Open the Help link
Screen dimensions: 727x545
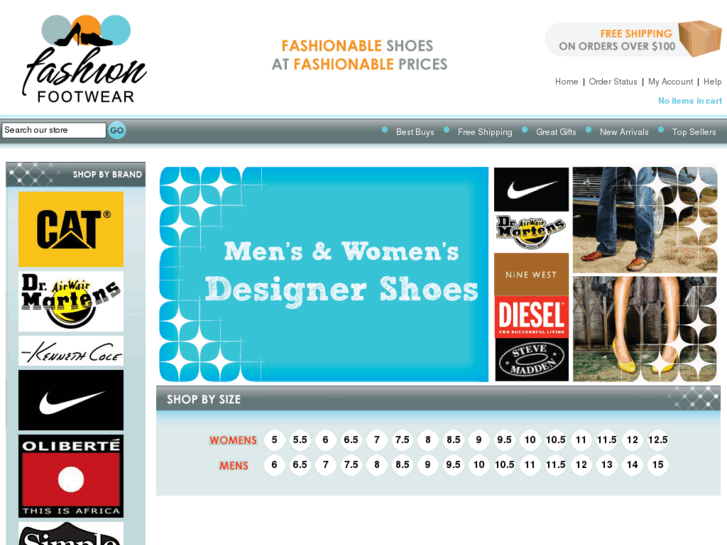point(713,82)
